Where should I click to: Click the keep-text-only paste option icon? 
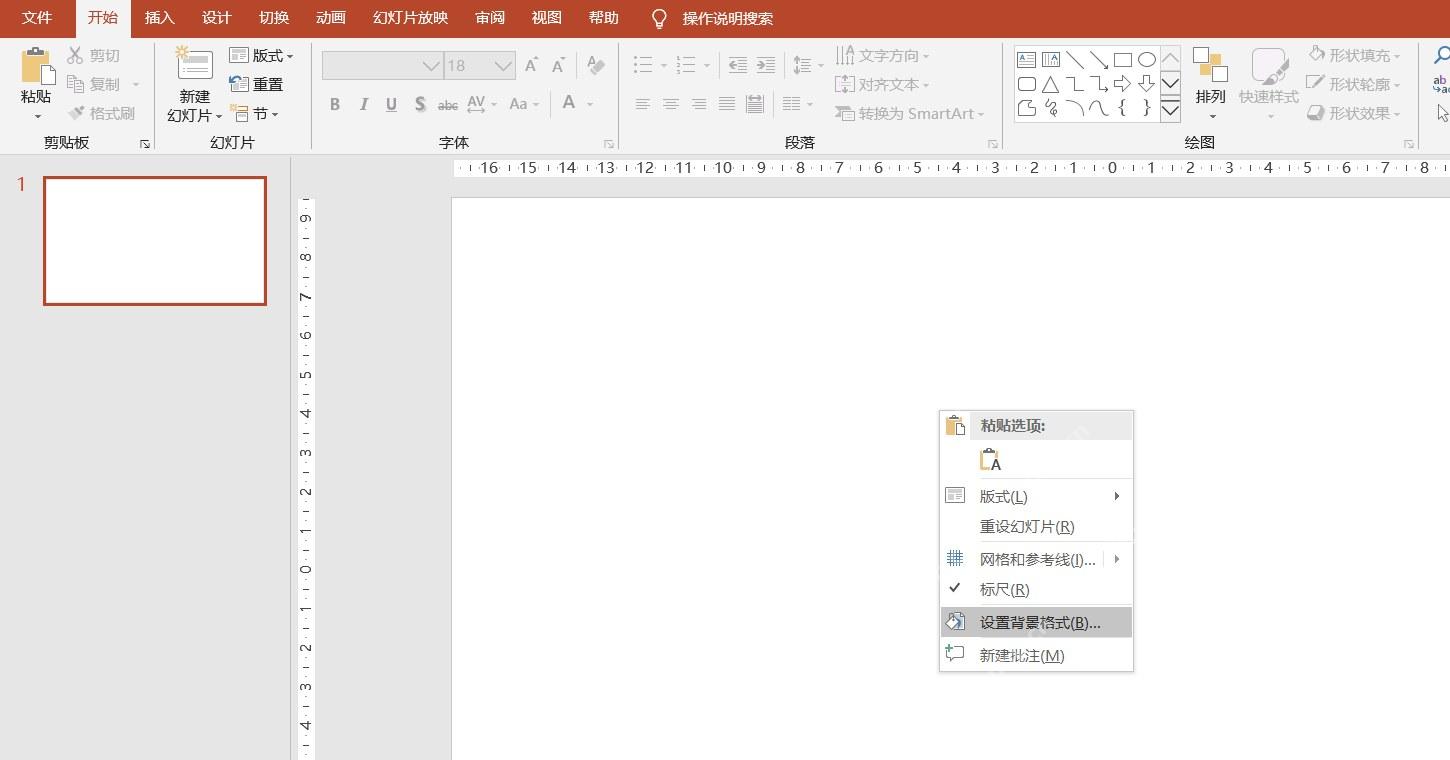990,460
